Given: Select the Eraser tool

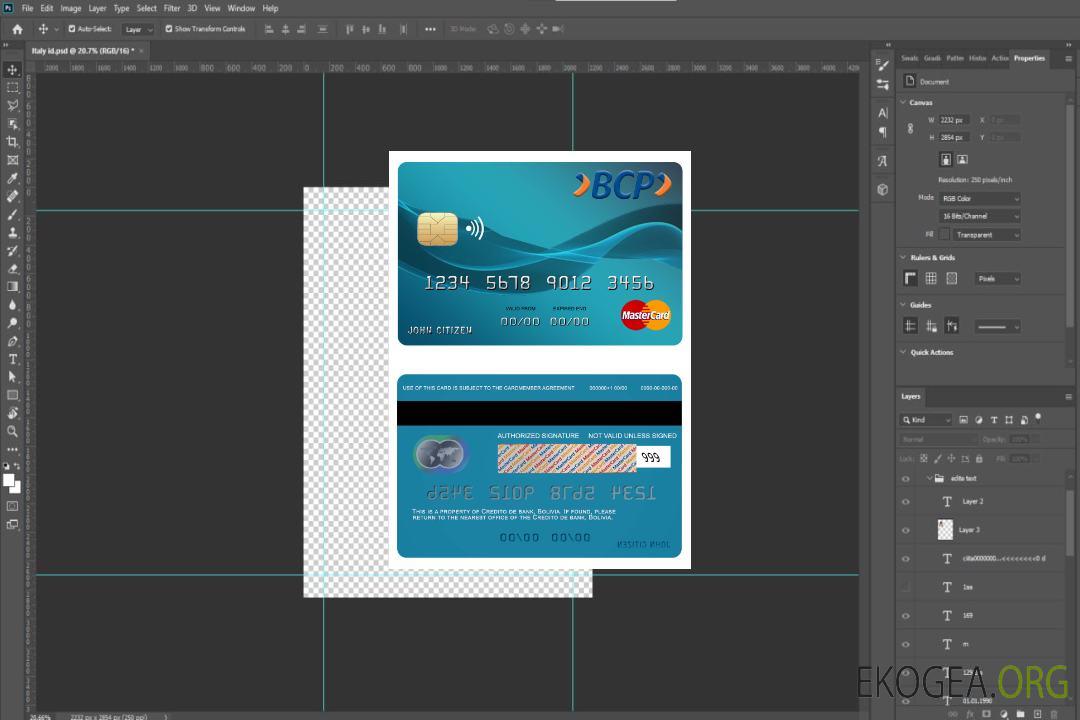Looking at the screenshot, I should [x=12, y=269].
